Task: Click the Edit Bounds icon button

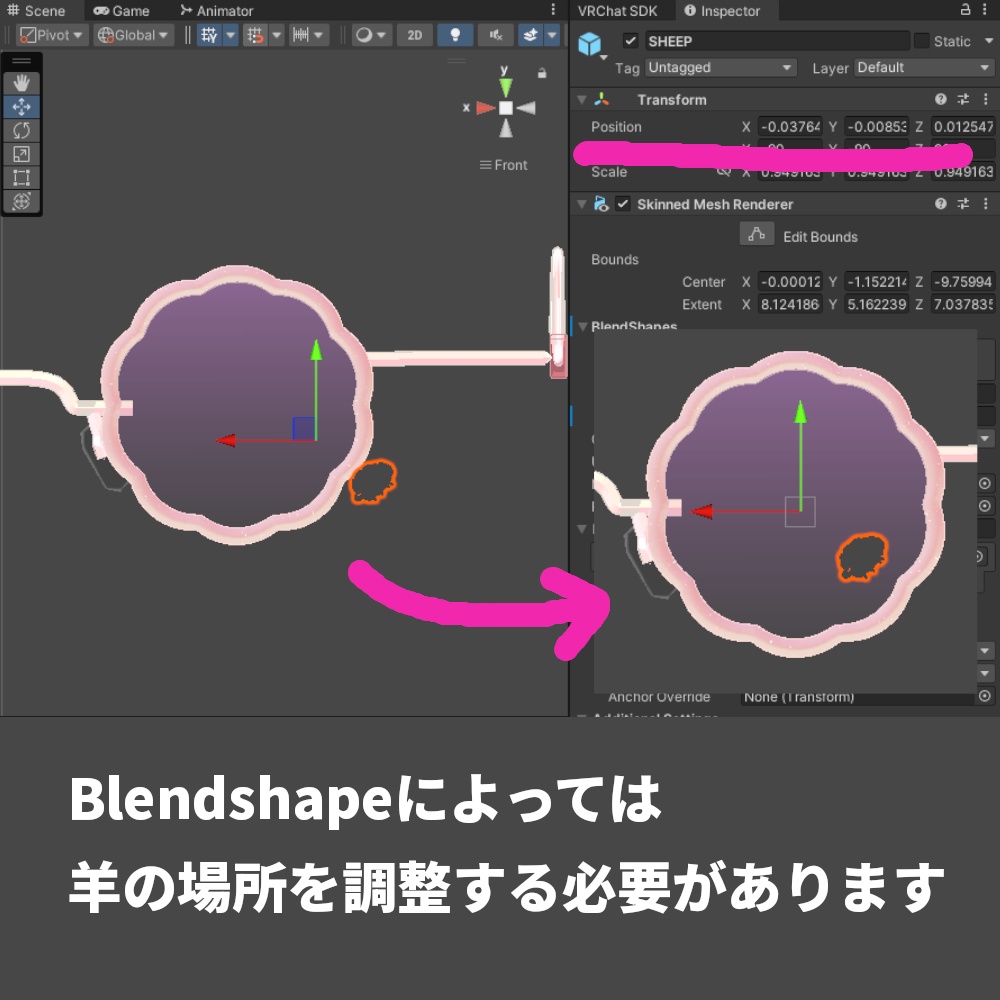Action: click(x=757, y=234)
